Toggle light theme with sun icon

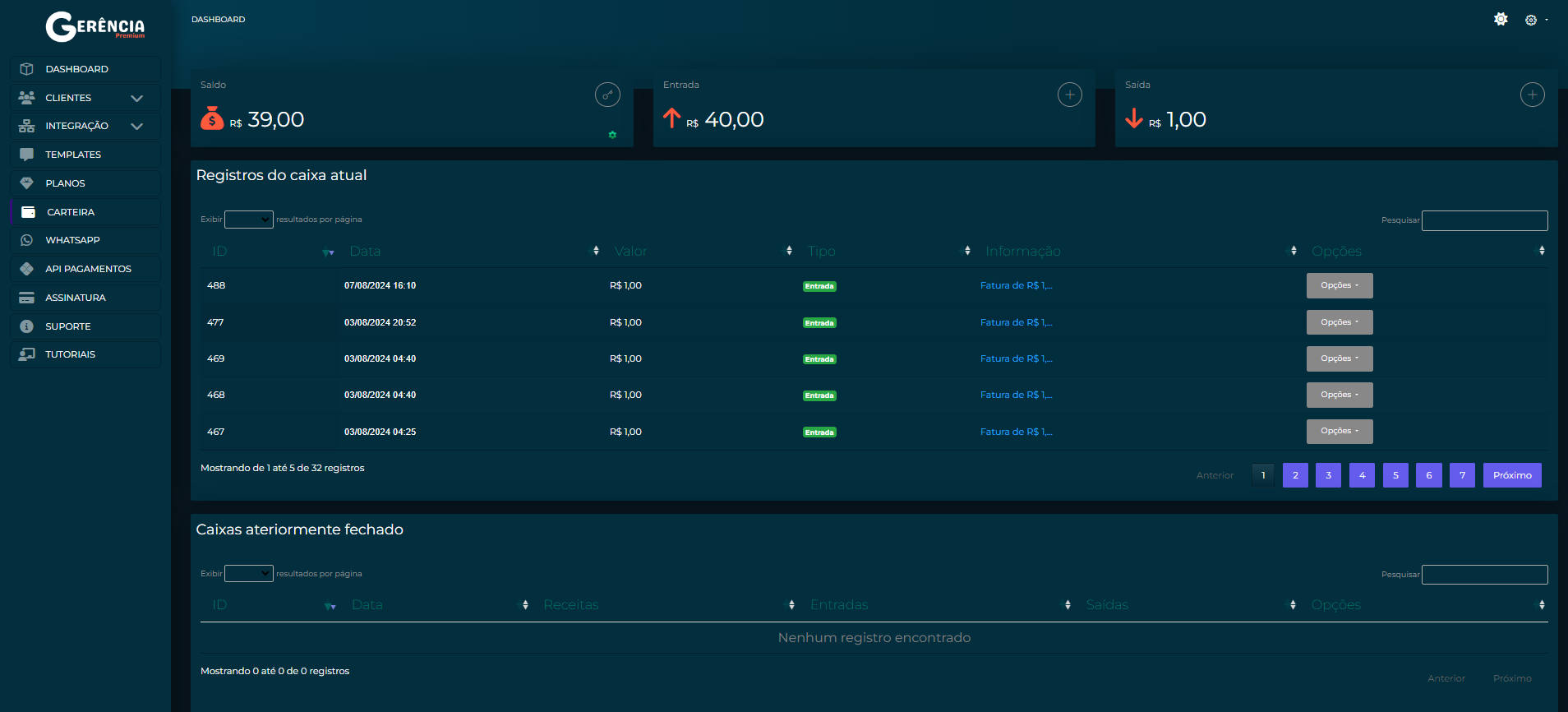coord(1501,19)
